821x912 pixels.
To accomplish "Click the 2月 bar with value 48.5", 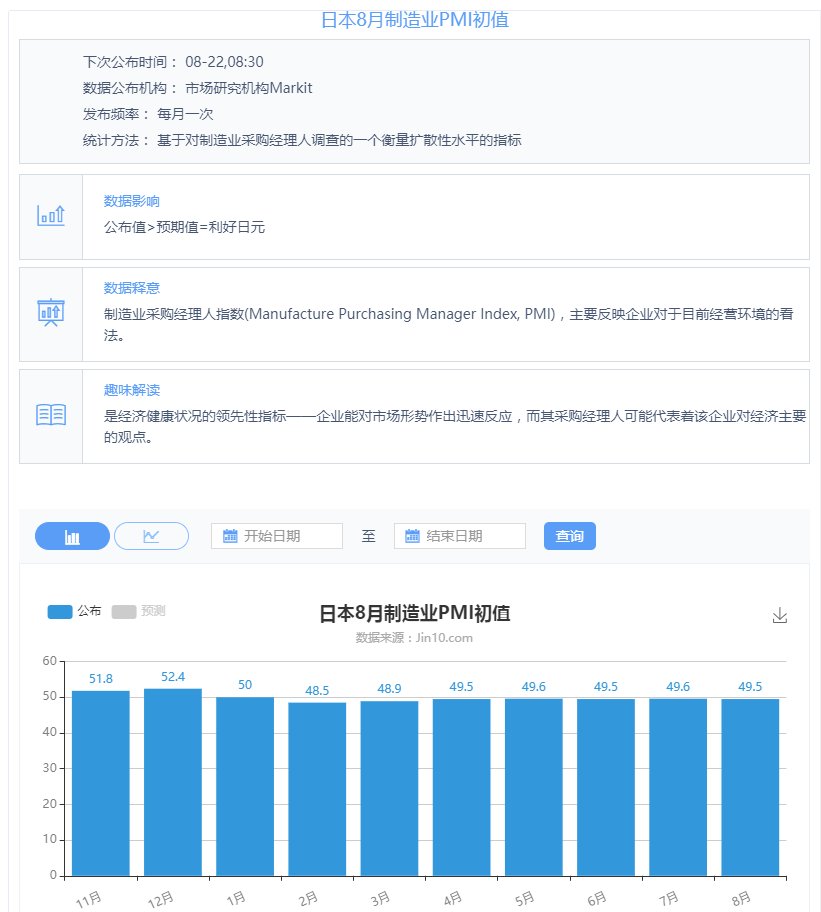I will coord(317,789).
